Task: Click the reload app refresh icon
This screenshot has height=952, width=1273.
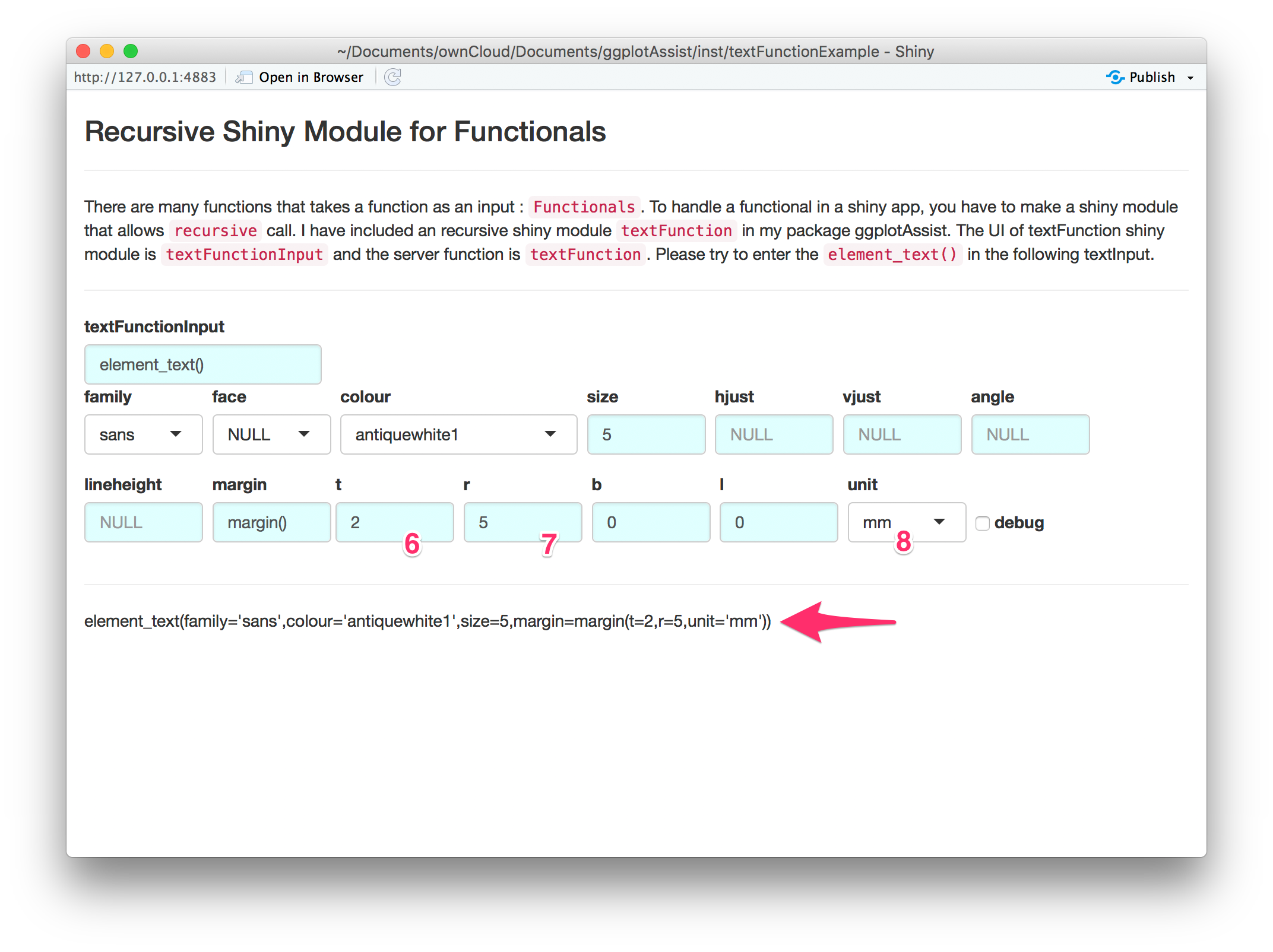Action: click(392, 77)
